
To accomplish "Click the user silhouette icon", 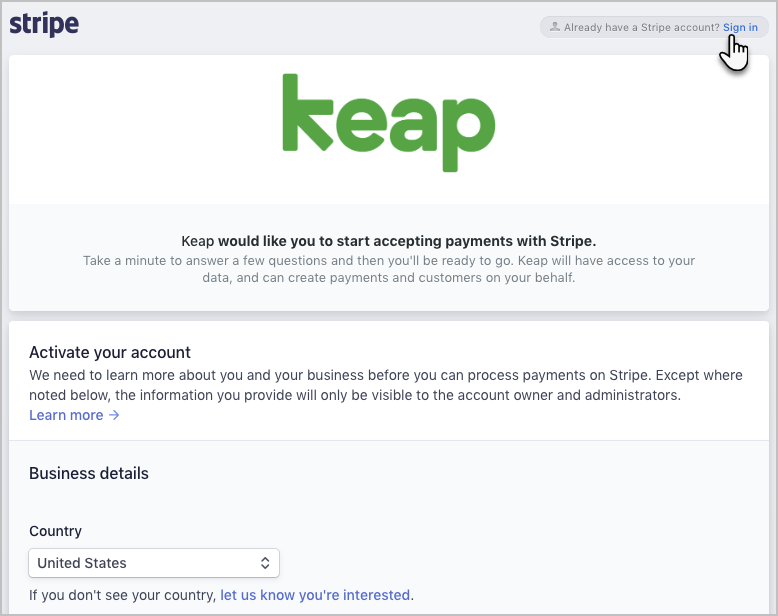I will click(x=555, y=27).
